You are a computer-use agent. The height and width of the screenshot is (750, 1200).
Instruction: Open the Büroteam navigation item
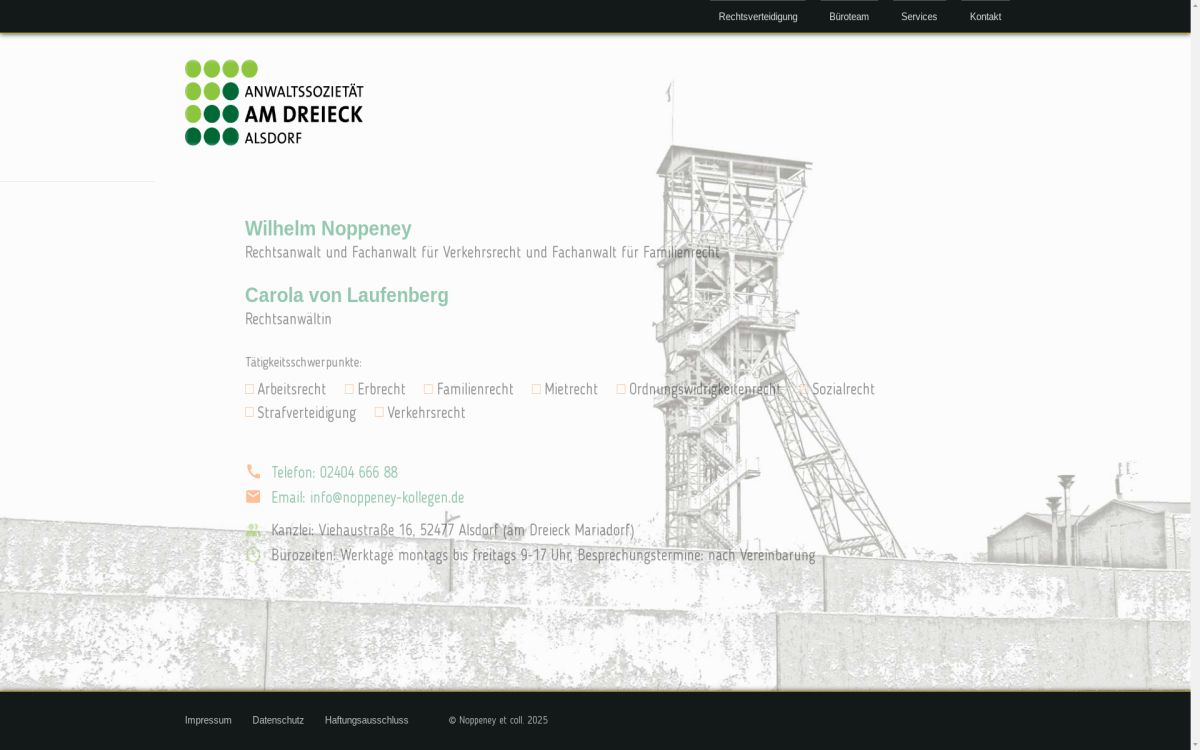pyautogui.click(x=849, y=17)
